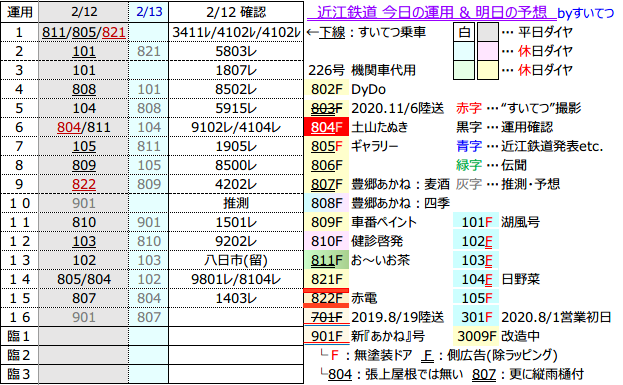Select the '104F' cell beside 日野菜
The height and width of the screenshot is (385, 623).
point(476,279)
